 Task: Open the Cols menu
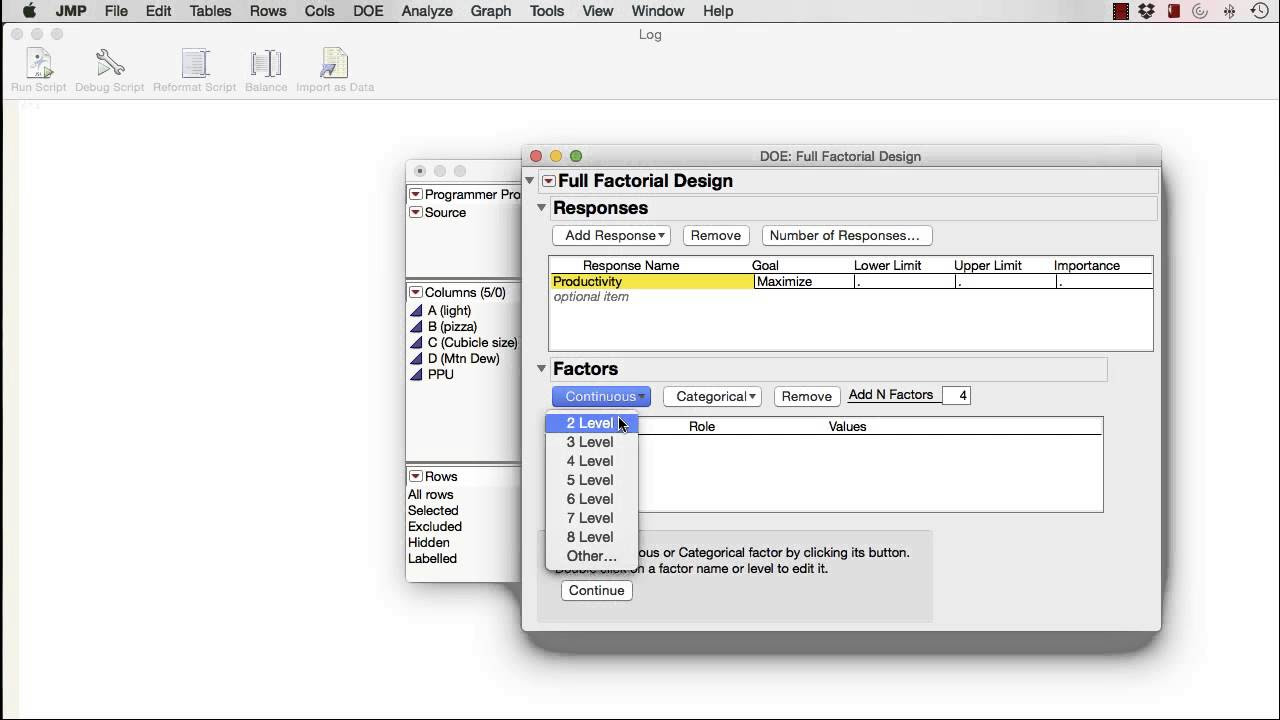[320, 11]
